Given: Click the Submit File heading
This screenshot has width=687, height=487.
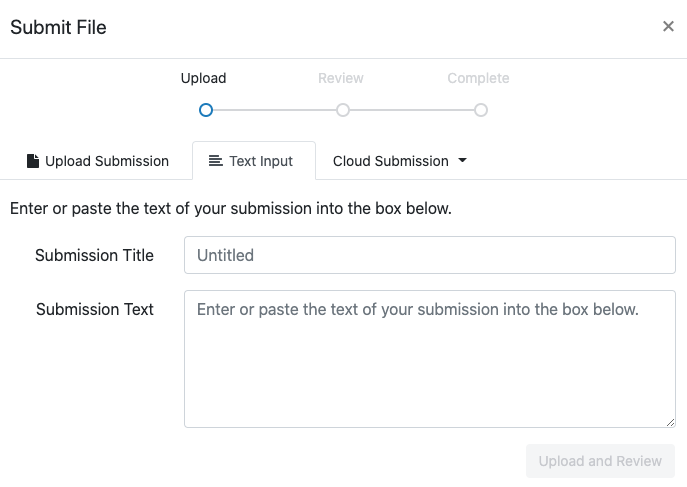Looking at the screenshot, I should (58, 27).
